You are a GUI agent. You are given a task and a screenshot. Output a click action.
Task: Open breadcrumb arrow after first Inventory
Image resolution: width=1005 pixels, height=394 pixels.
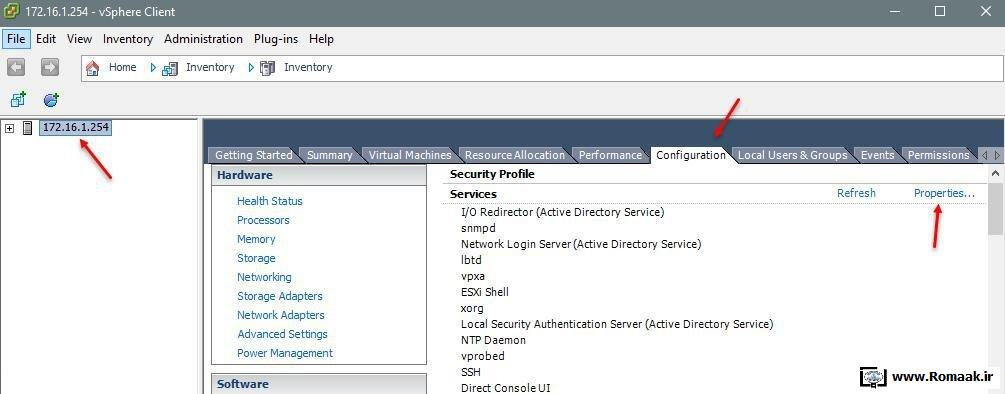point(251,67)
